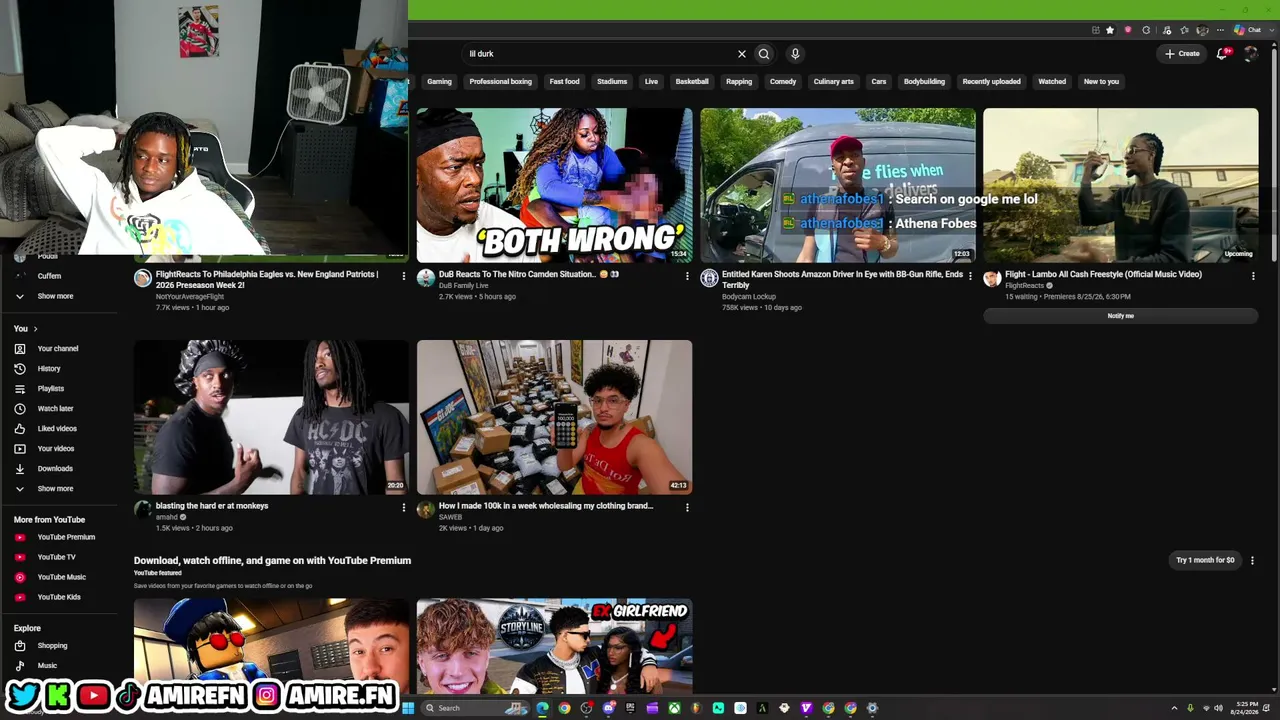This screenshot has height=720, width=1280.
Task: Open the 'BOTH WRONG' DuB video thumbnail
Action: pyautogui.click(x=554, y=185)
